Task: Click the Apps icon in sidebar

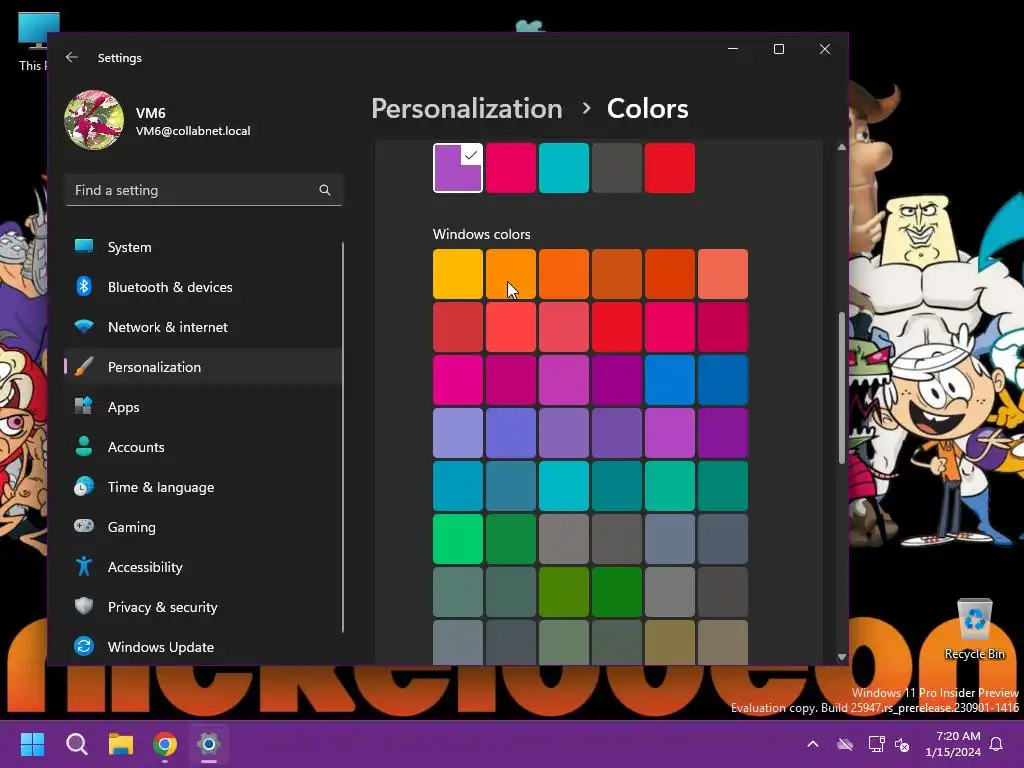Action: pos(84,406)
